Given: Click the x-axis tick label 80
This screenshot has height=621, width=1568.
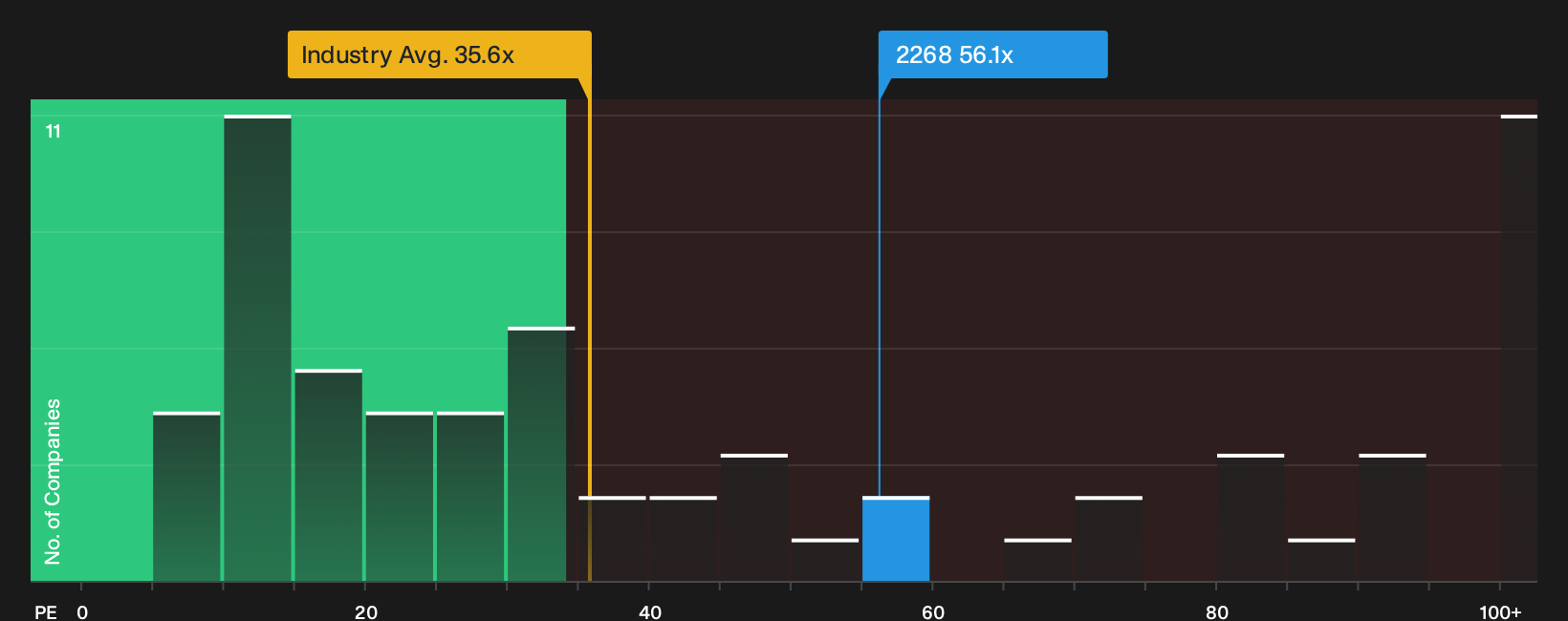Looking at the screenshot, I should coord(1217,612).
